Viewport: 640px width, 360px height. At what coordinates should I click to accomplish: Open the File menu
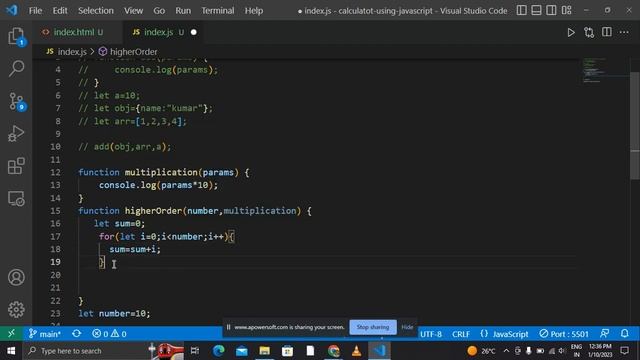(x=35, y=11)
